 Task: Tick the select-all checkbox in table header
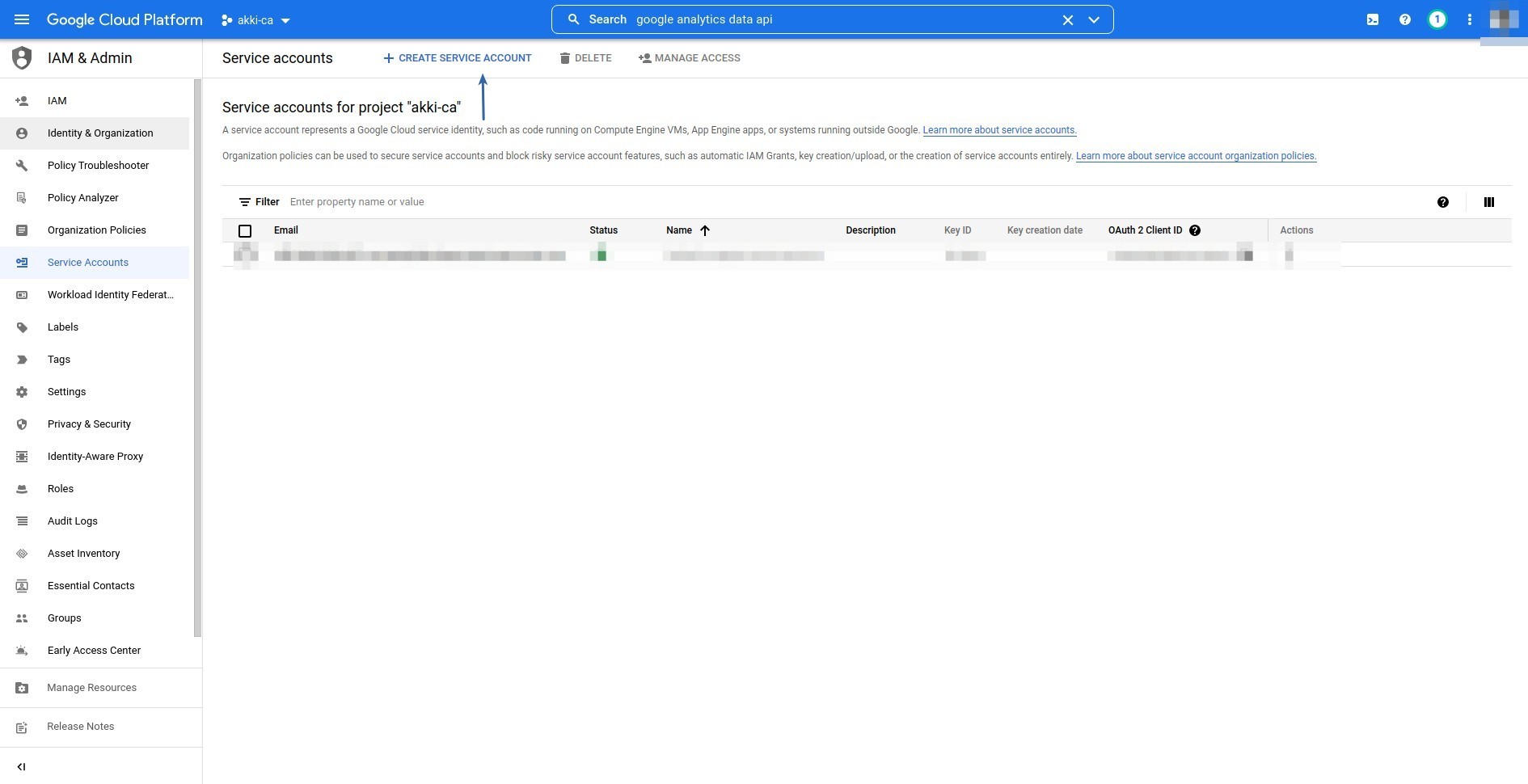point(245,231)
